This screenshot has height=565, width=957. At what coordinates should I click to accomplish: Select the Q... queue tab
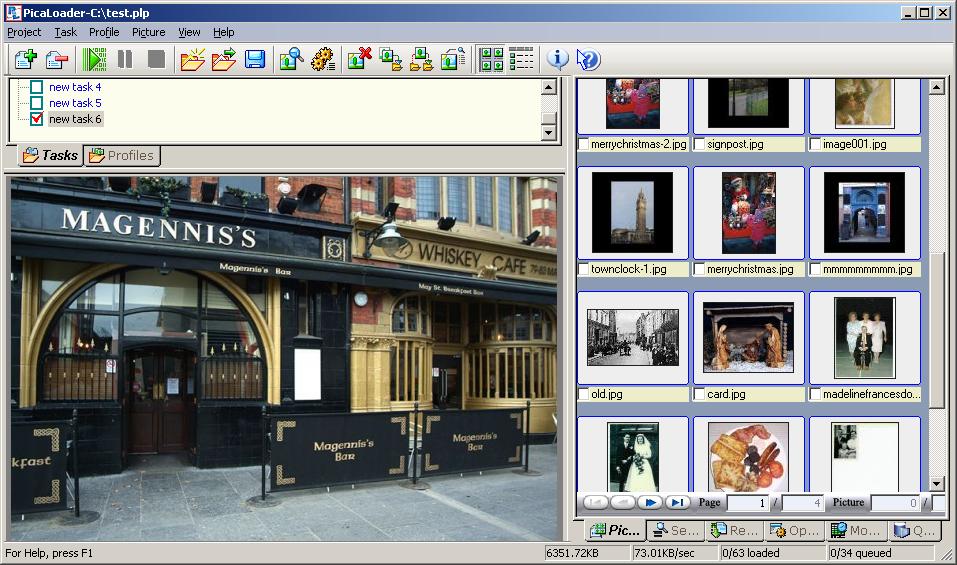tap(914, 531)
